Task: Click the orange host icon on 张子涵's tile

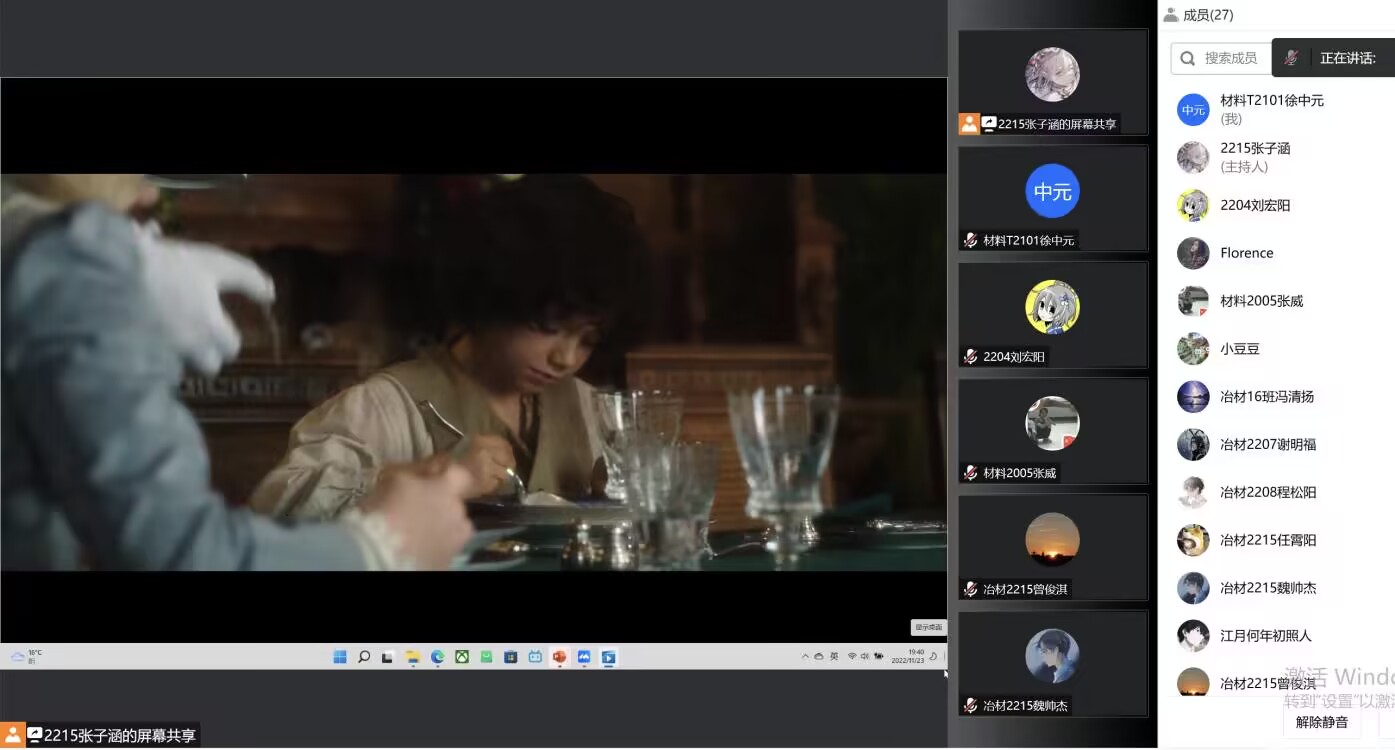Action: 969,124
